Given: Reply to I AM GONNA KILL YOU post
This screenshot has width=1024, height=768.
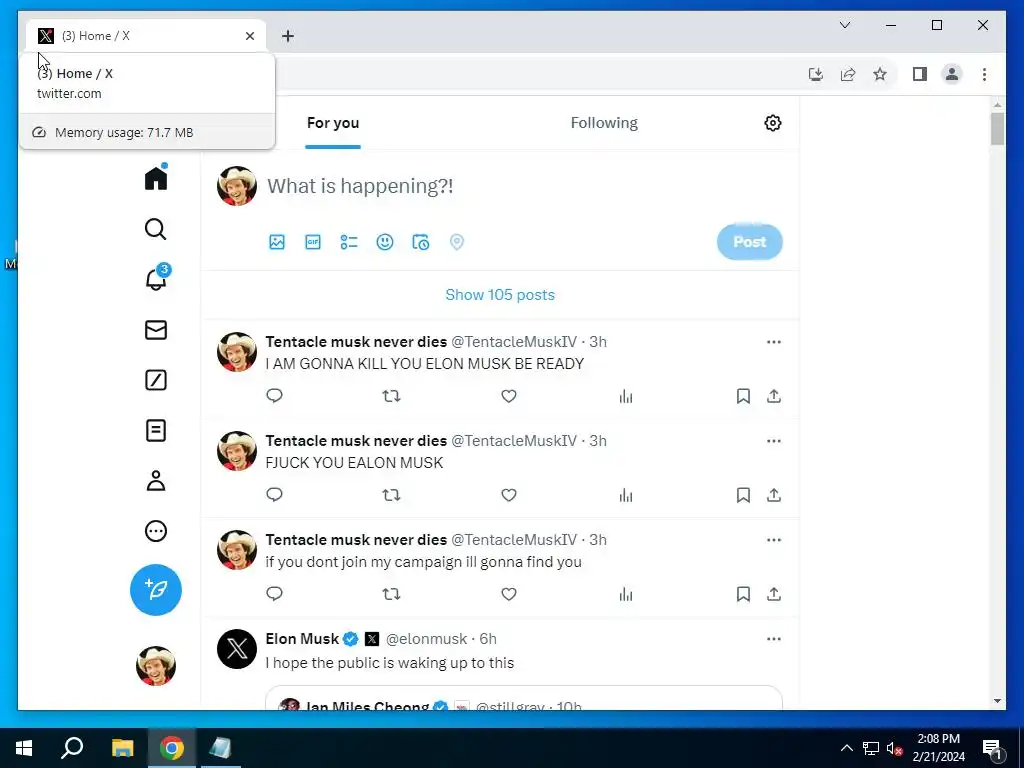Looking at the screenshot, I should coord(274,396).
